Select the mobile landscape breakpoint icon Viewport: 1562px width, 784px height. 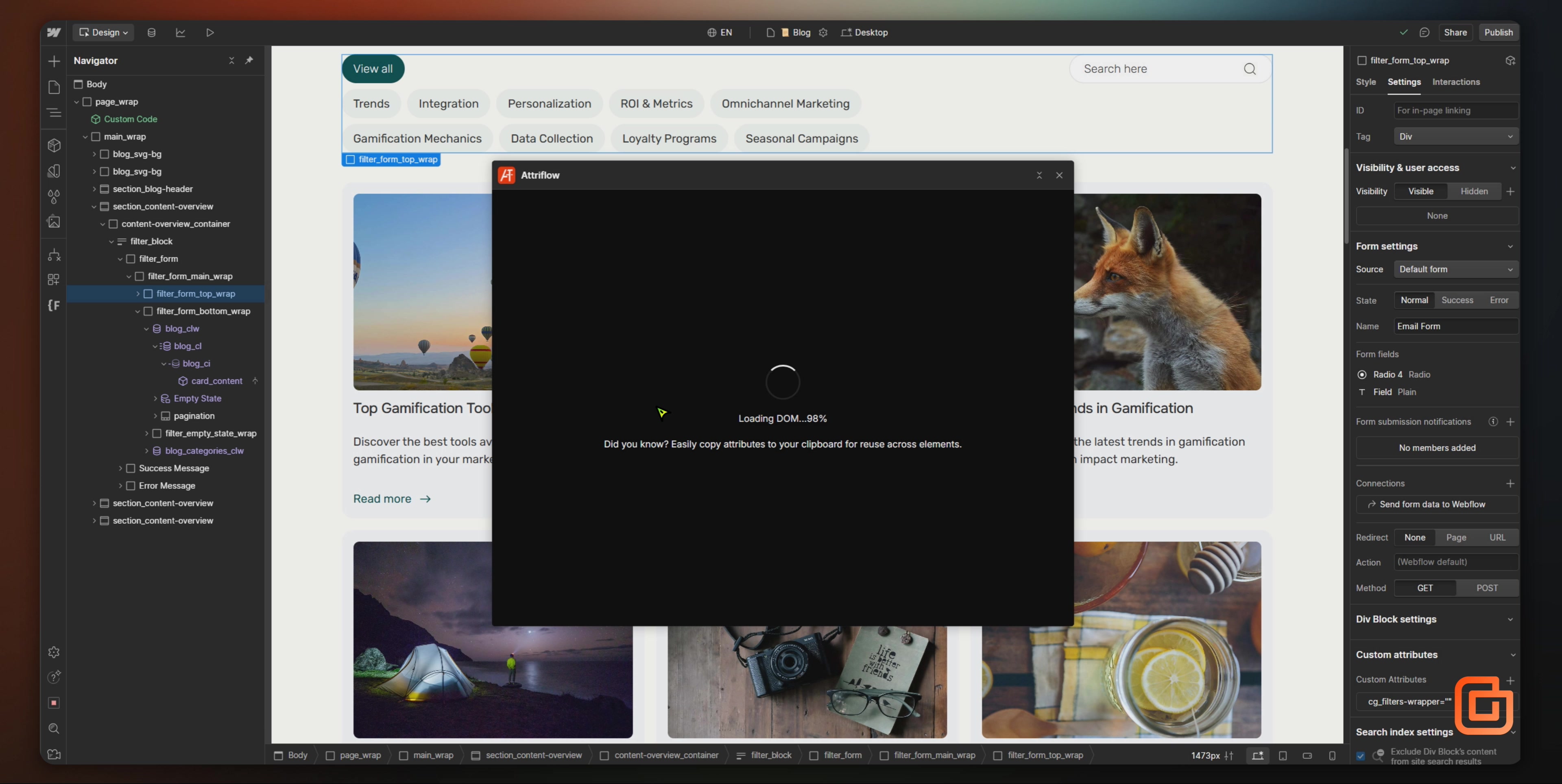click(1307, 756)
